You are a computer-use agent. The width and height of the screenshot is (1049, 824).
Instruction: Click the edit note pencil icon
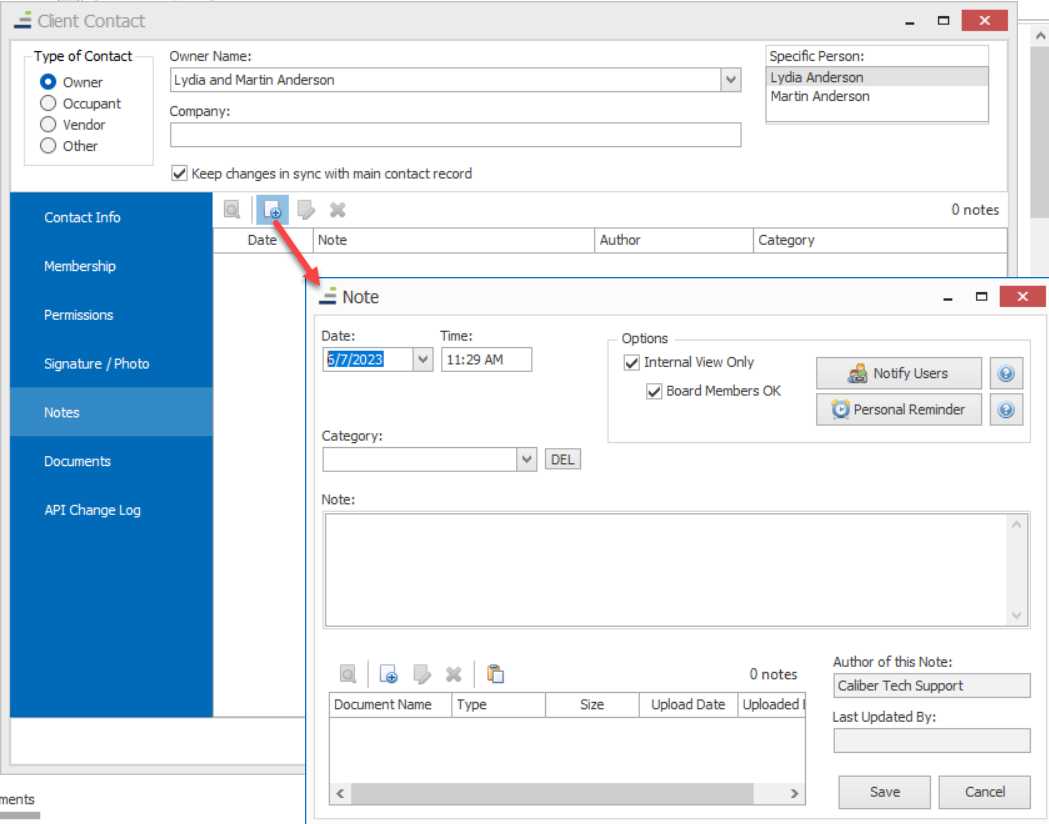coord(306,209)
